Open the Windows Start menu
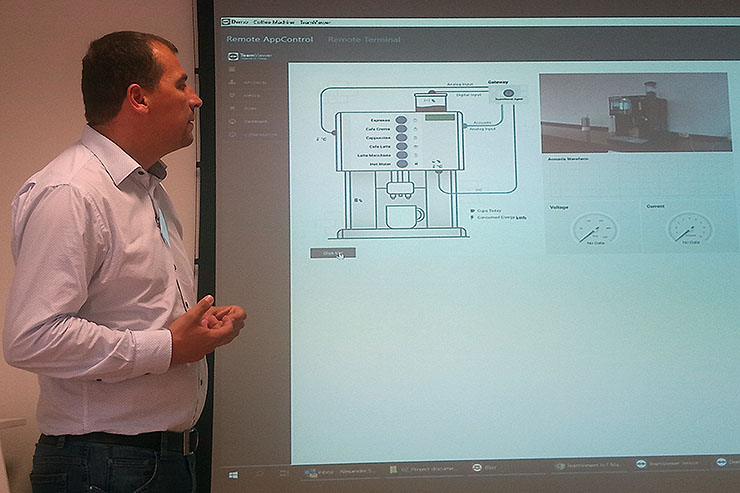Screen dimensions: 740x493 pos(234,473)
